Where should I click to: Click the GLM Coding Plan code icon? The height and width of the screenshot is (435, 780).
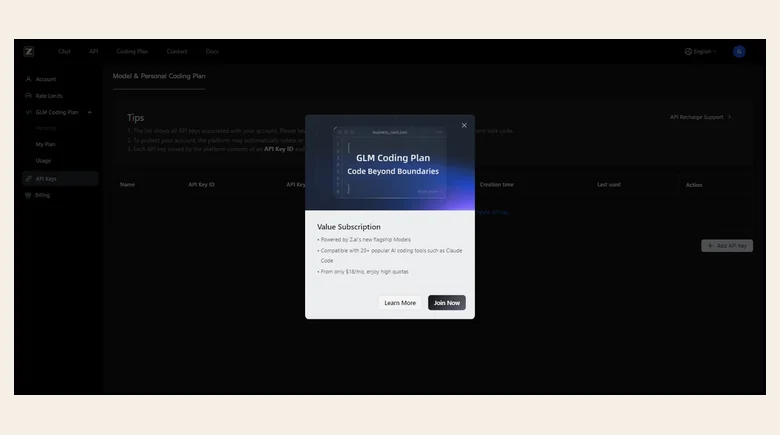coord(28,112)
